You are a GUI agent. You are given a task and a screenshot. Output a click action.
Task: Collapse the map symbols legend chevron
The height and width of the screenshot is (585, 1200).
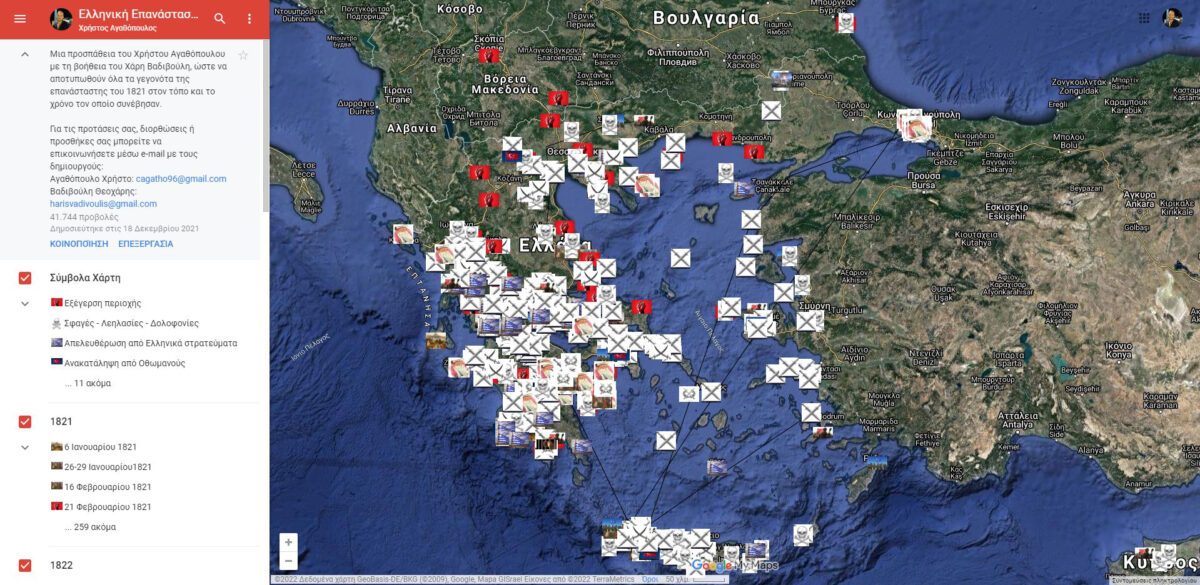(24, 303)
